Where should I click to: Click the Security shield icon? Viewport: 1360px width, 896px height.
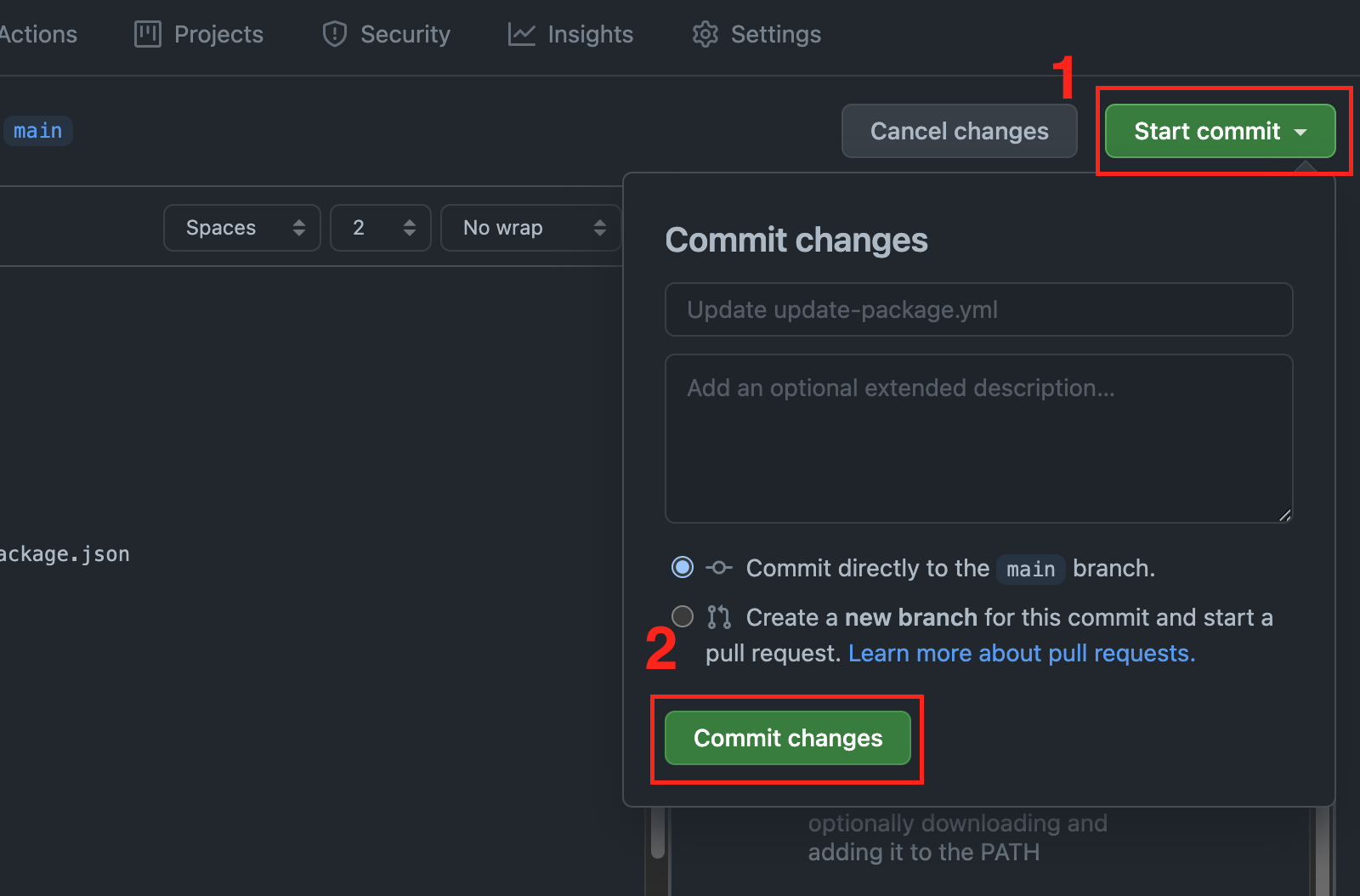coord(334,34)
